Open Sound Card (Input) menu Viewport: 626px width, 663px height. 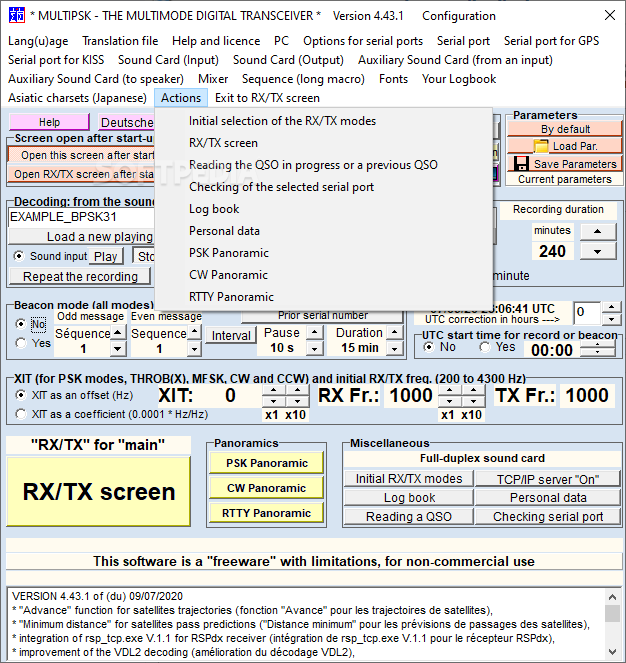[168, 60]
